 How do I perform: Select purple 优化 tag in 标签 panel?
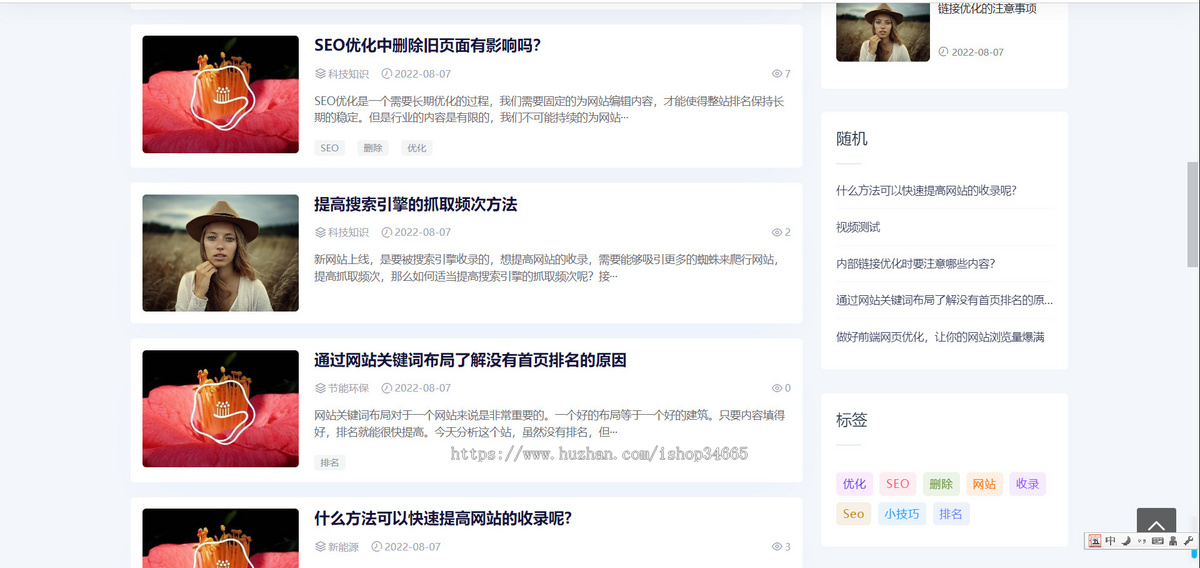[x=854, y=484]
